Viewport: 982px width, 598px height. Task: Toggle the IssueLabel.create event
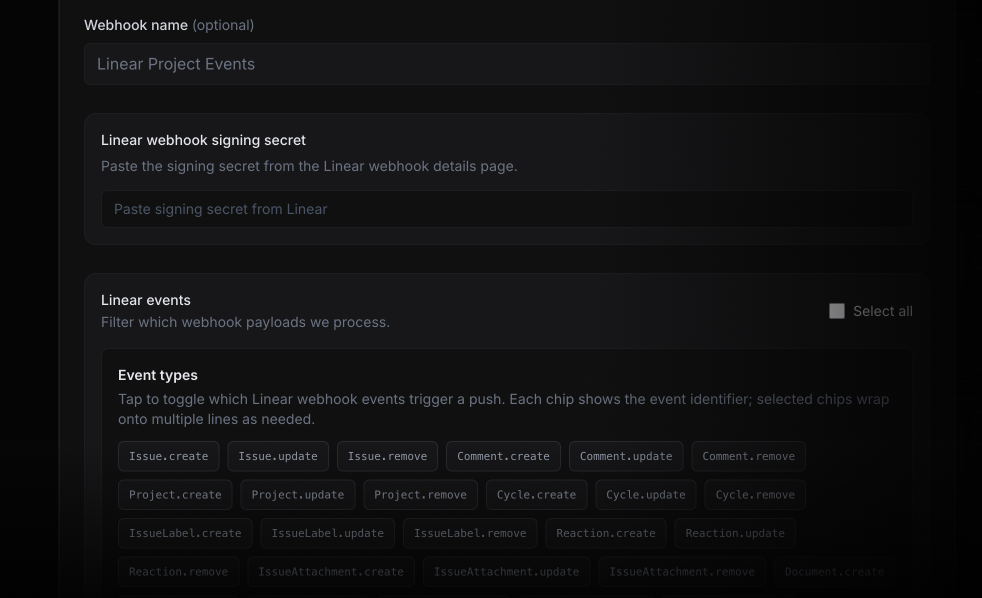point(185,533)
